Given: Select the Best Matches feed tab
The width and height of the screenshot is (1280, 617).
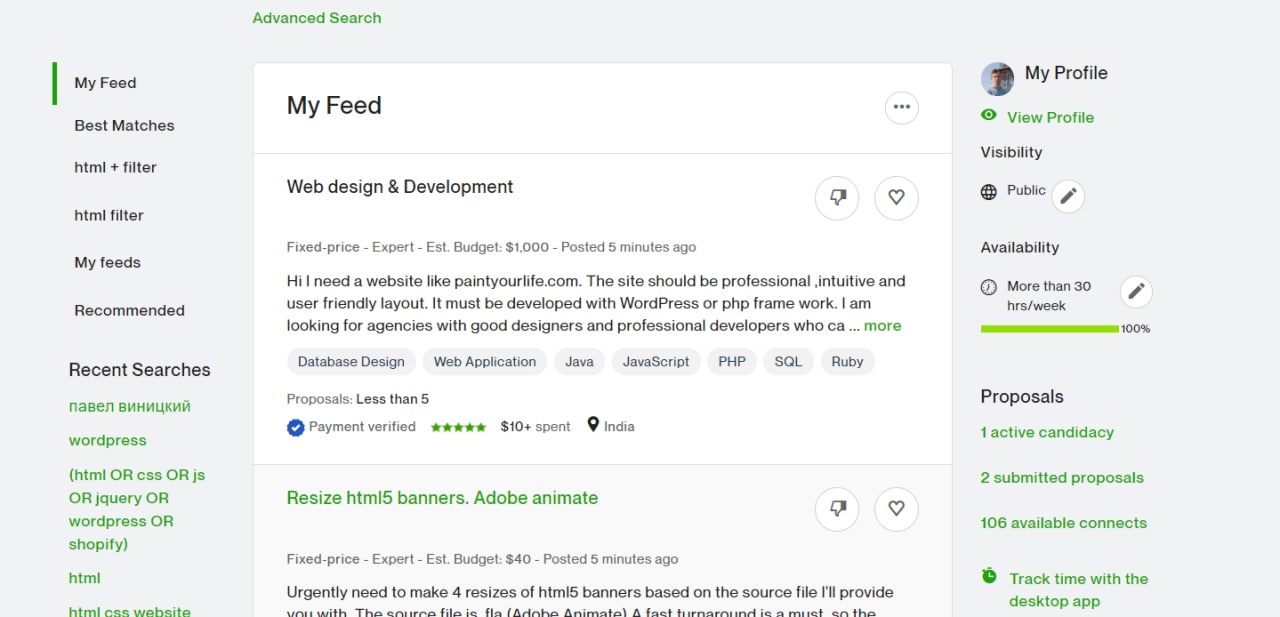Looking at the screenshot, I should 124,125.
